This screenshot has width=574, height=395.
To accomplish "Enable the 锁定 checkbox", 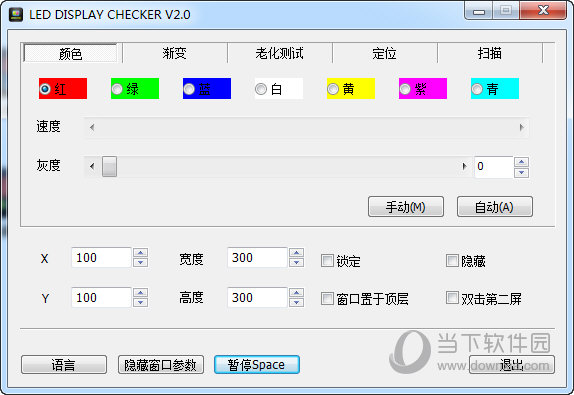I will tap(327, 261).
